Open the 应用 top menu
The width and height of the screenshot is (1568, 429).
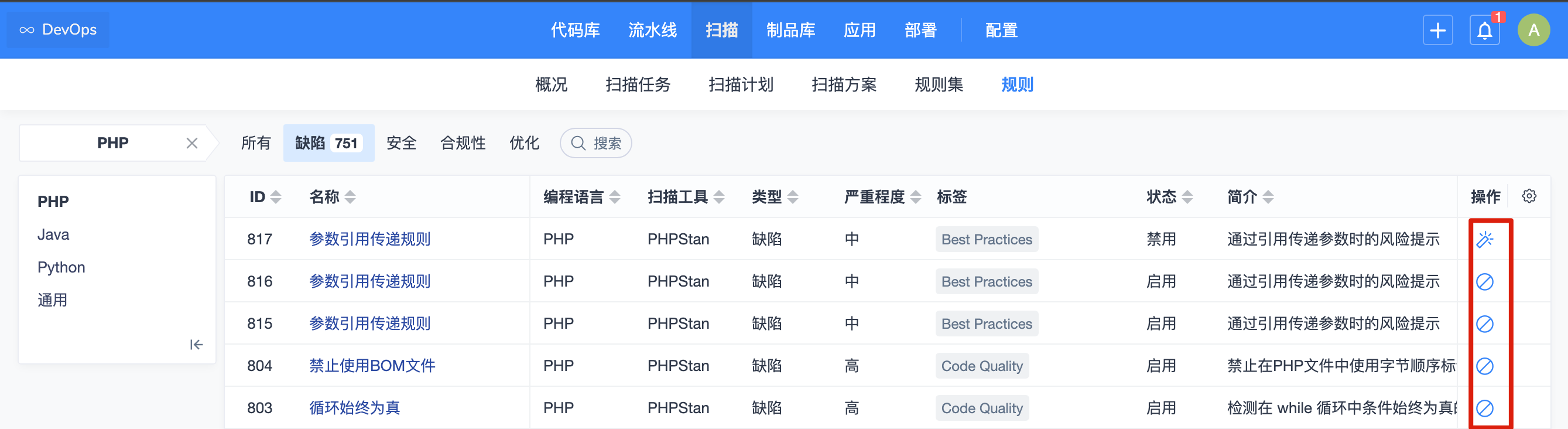pyautogui.click(x=860, y=30)
